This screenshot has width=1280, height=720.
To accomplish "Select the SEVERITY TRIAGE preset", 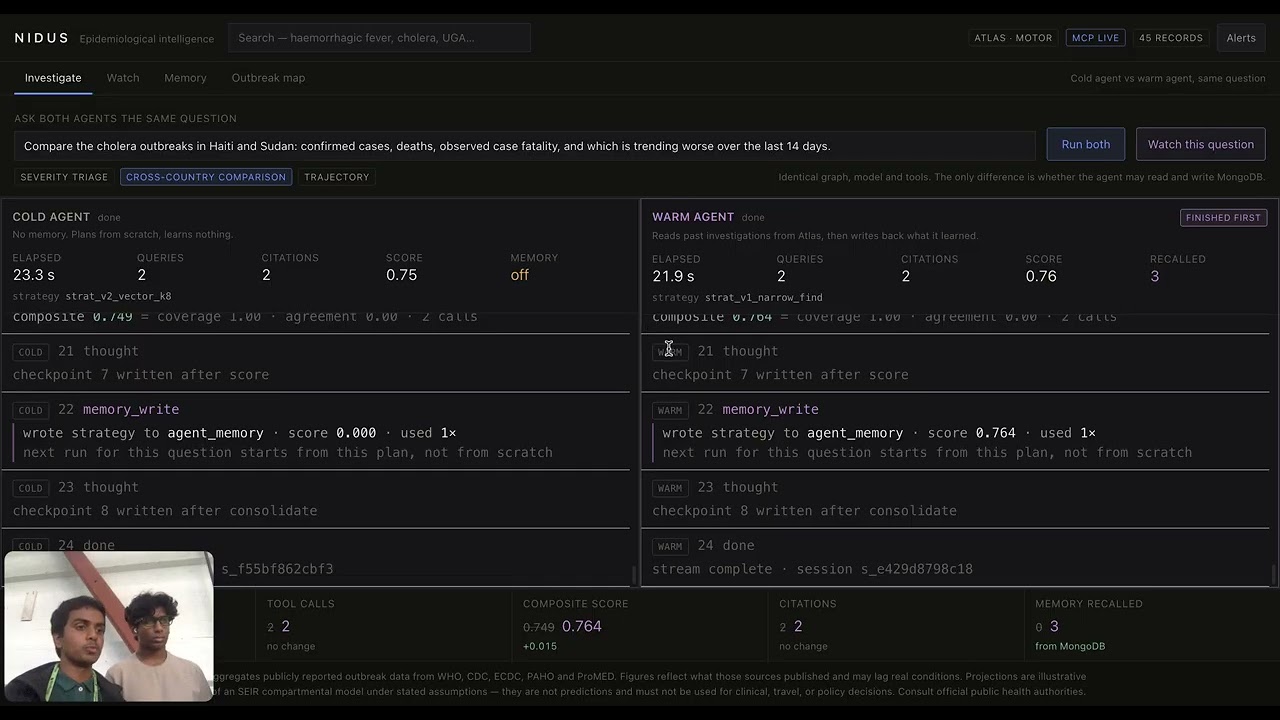I will click(64, 177).
